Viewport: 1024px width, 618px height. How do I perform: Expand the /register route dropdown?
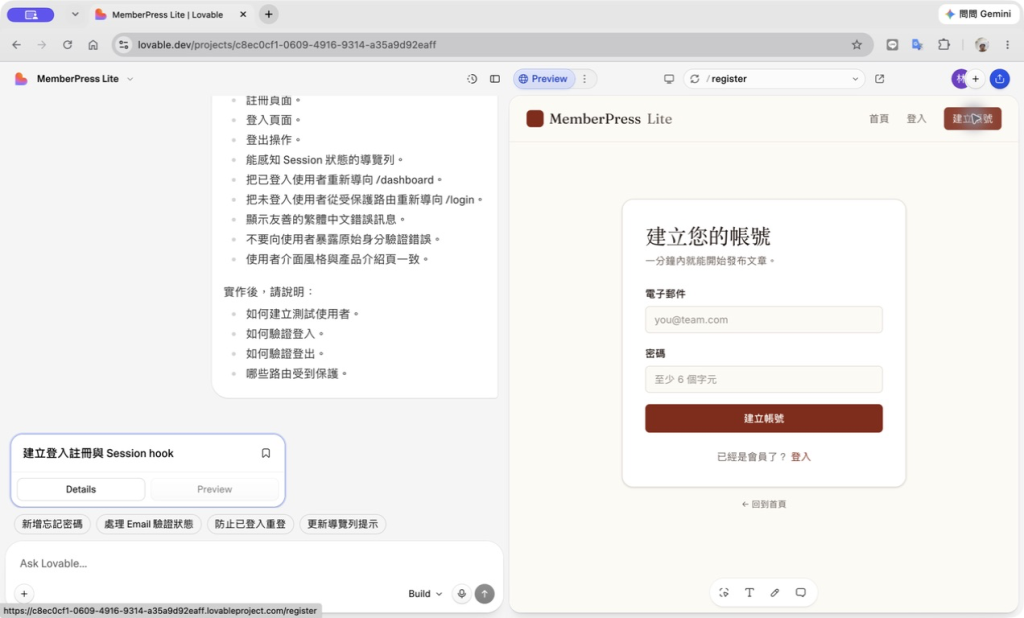[855, 79]
